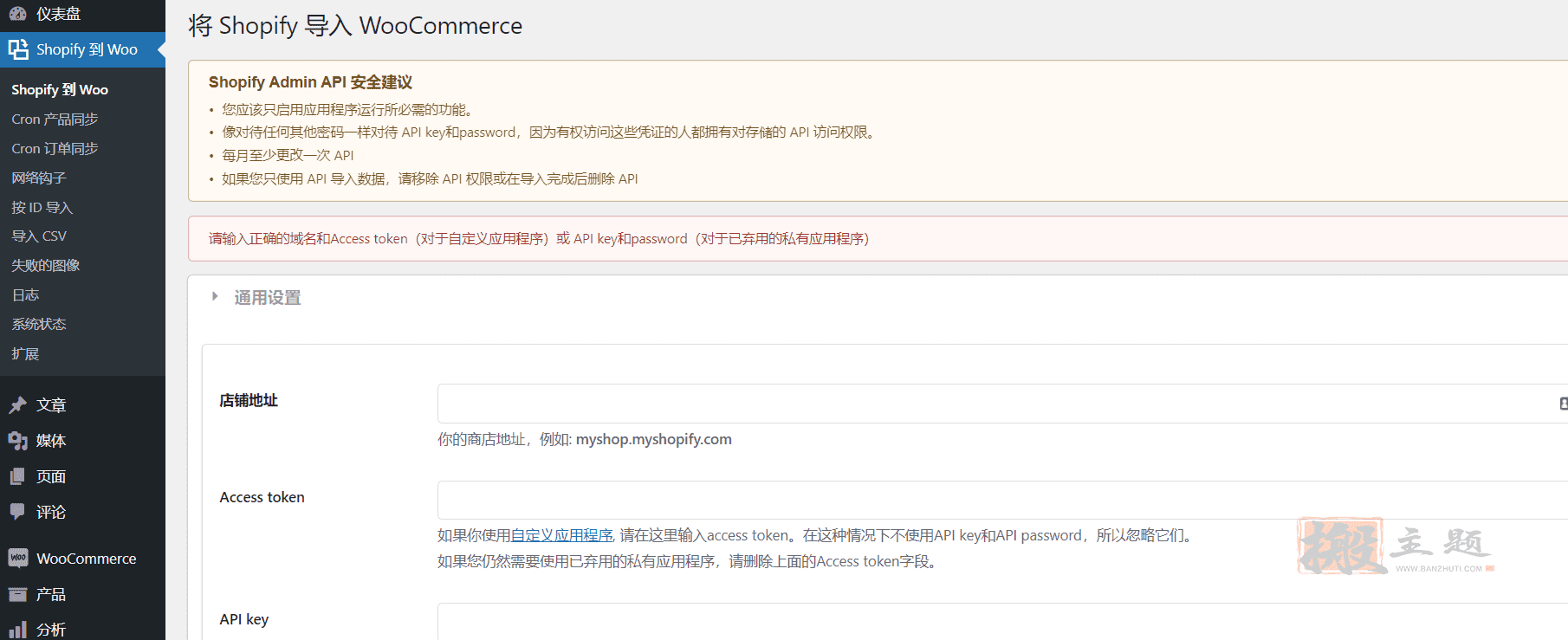Viewport: 1568px width, 640px height.
Task: Click the Shopify 到 Woo plugin icon
Action: coord(18,49)
